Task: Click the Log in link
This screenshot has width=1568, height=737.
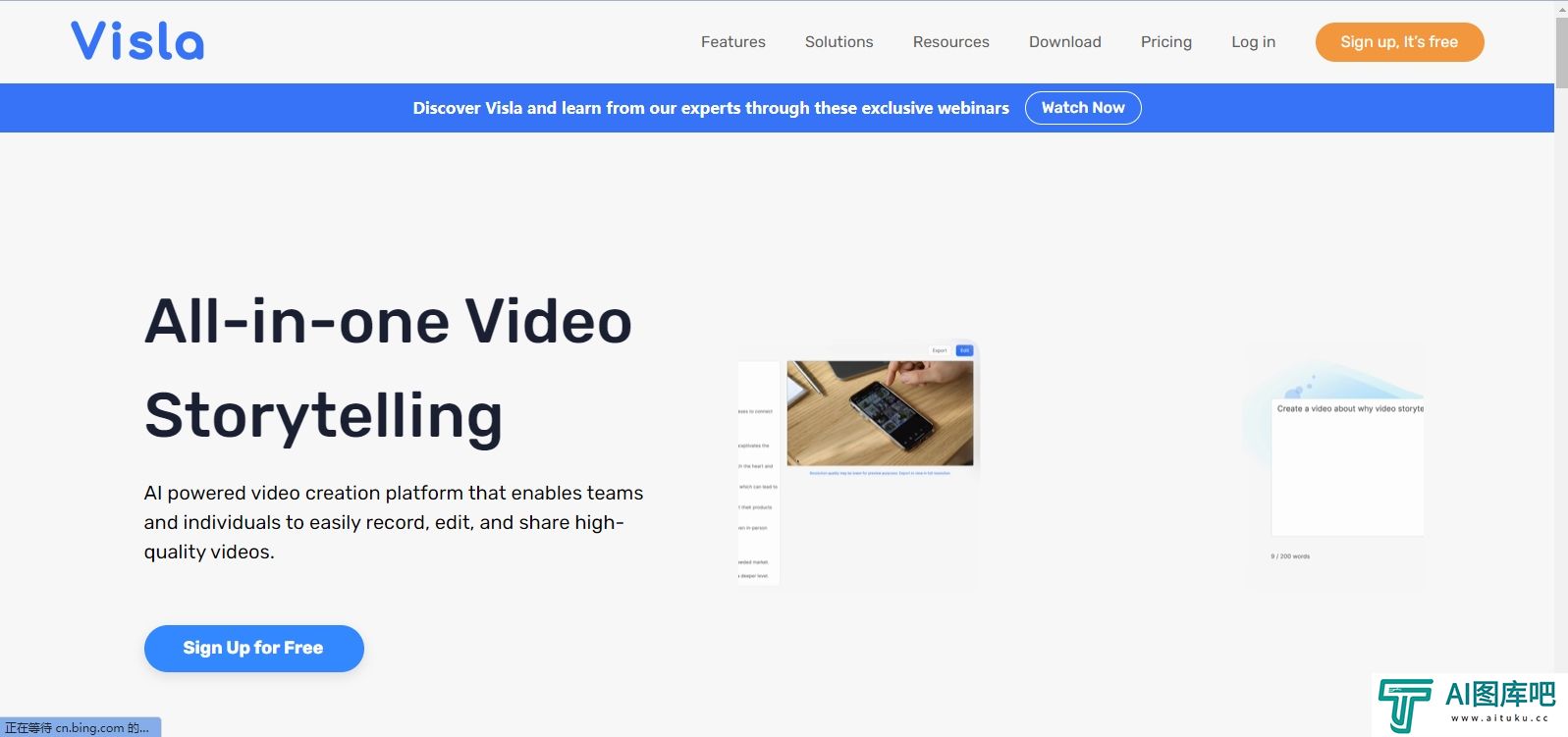Action: coord(1253,42)
